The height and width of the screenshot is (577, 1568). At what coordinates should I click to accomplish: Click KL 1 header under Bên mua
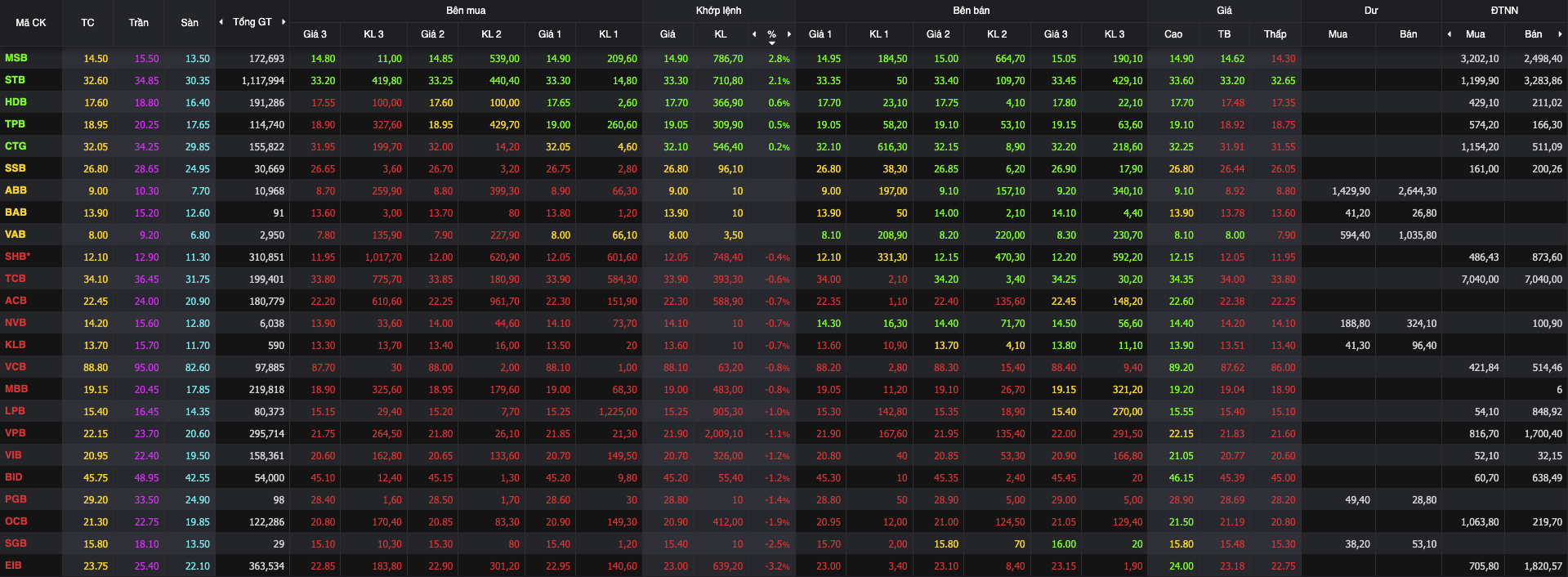click(x=609, y=34)
